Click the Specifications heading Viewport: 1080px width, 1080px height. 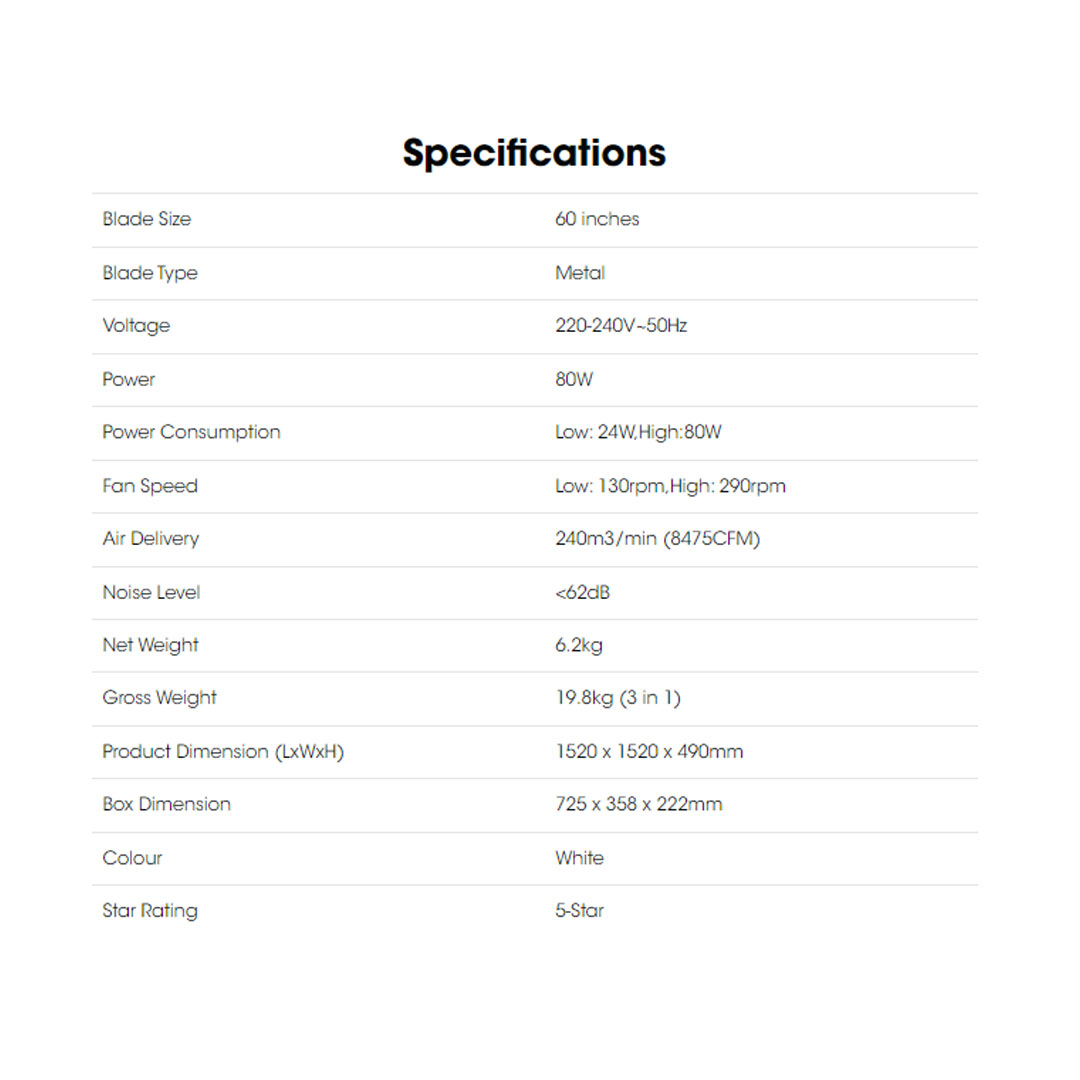(534, 153)
